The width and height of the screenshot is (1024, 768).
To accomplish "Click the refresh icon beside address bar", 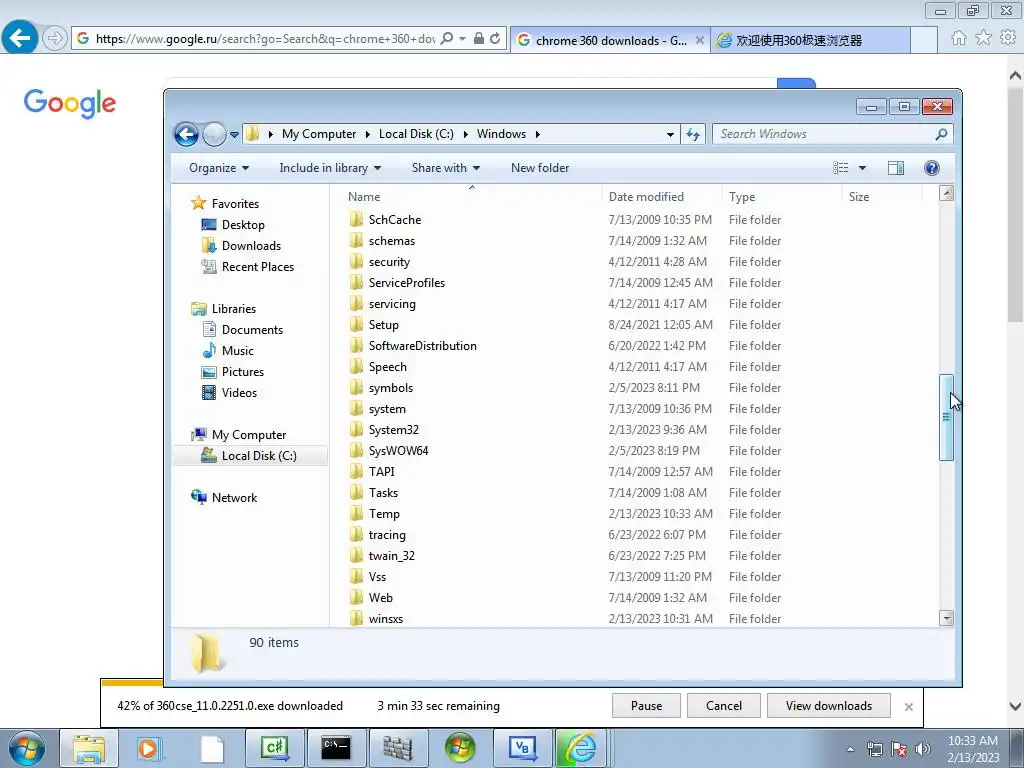I will pos(692,135).
